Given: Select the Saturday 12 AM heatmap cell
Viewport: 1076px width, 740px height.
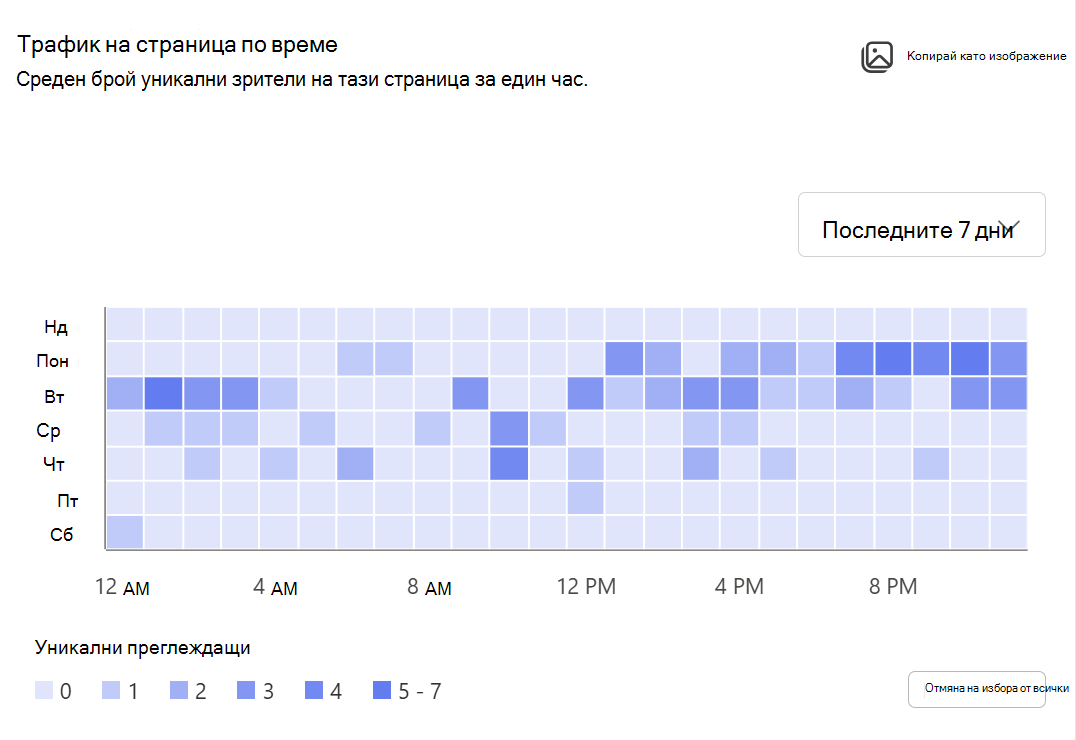Looking at the screenshot, I should (125, 532).
